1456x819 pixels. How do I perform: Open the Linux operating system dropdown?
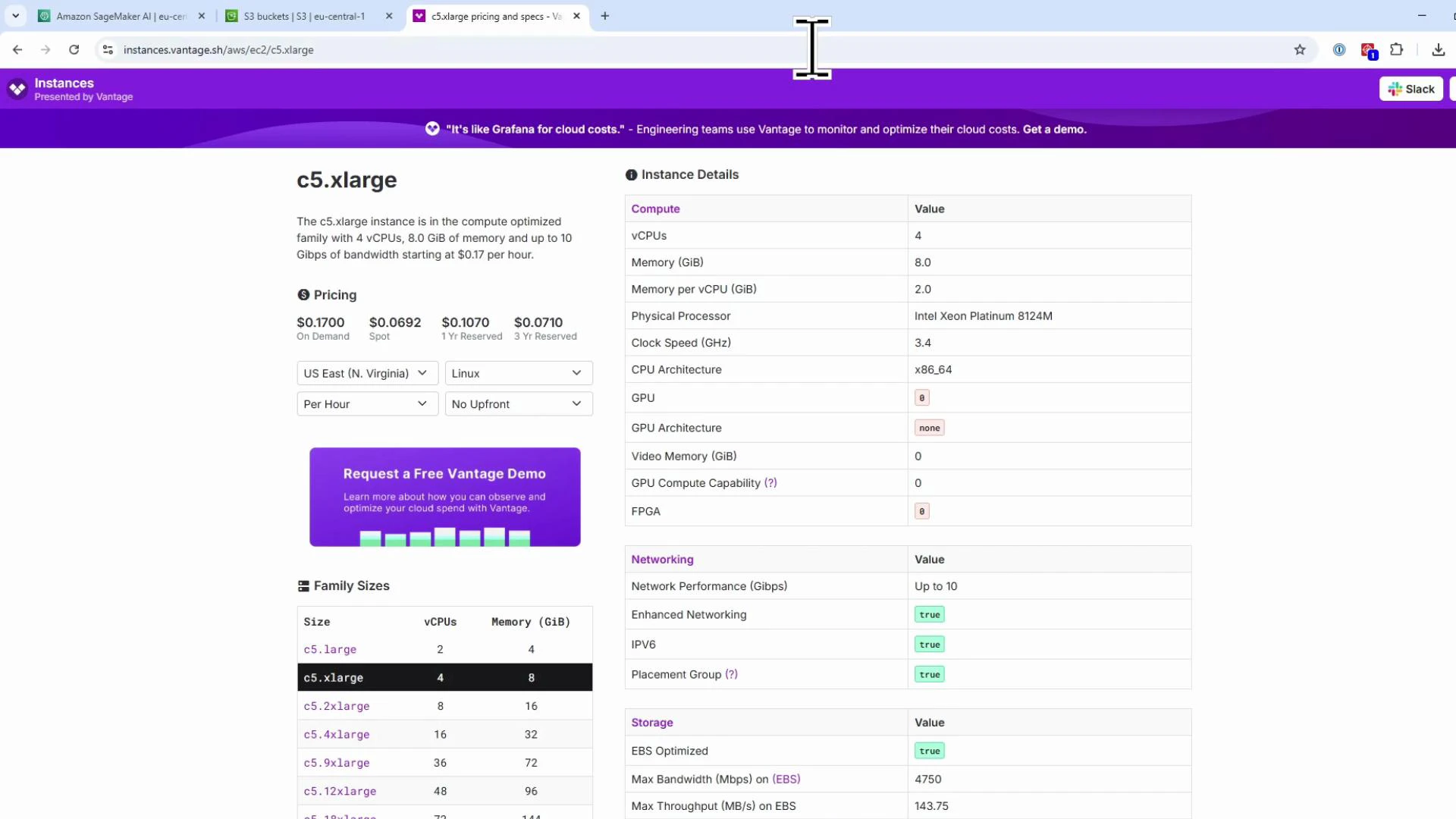(x=518, y=372)
